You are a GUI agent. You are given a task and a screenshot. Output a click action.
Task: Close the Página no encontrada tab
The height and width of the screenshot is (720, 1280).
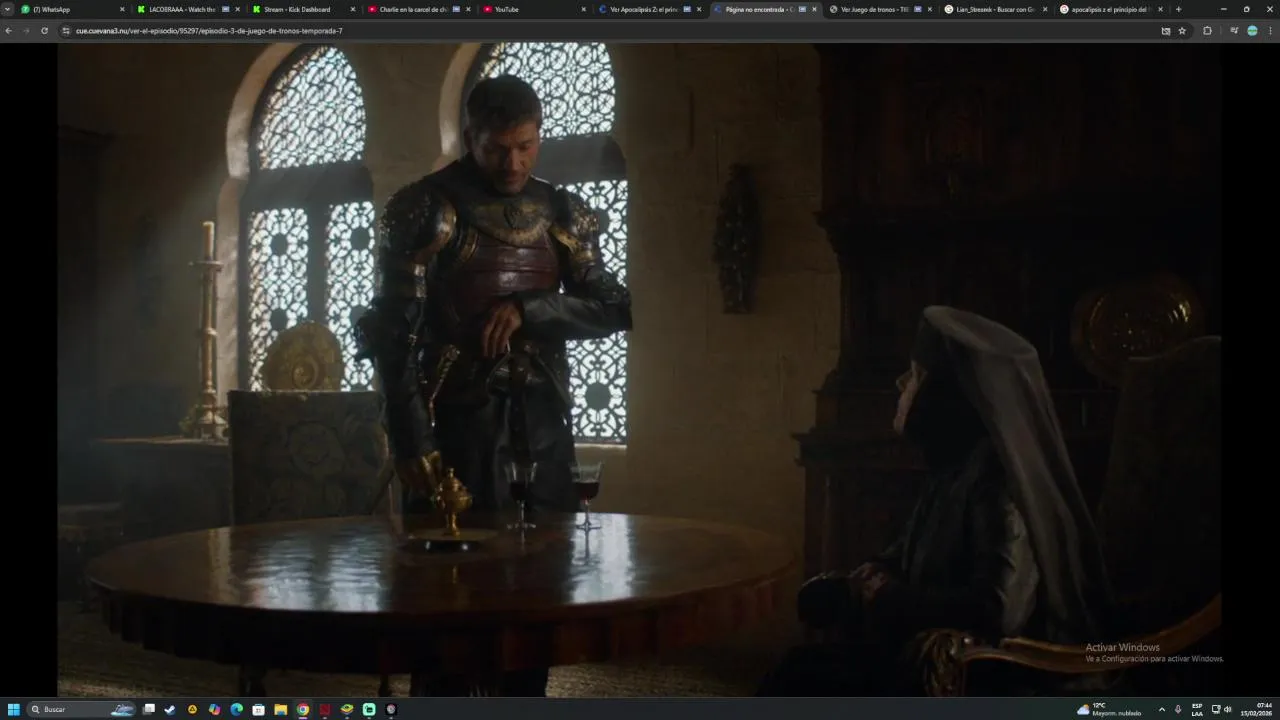814,9
